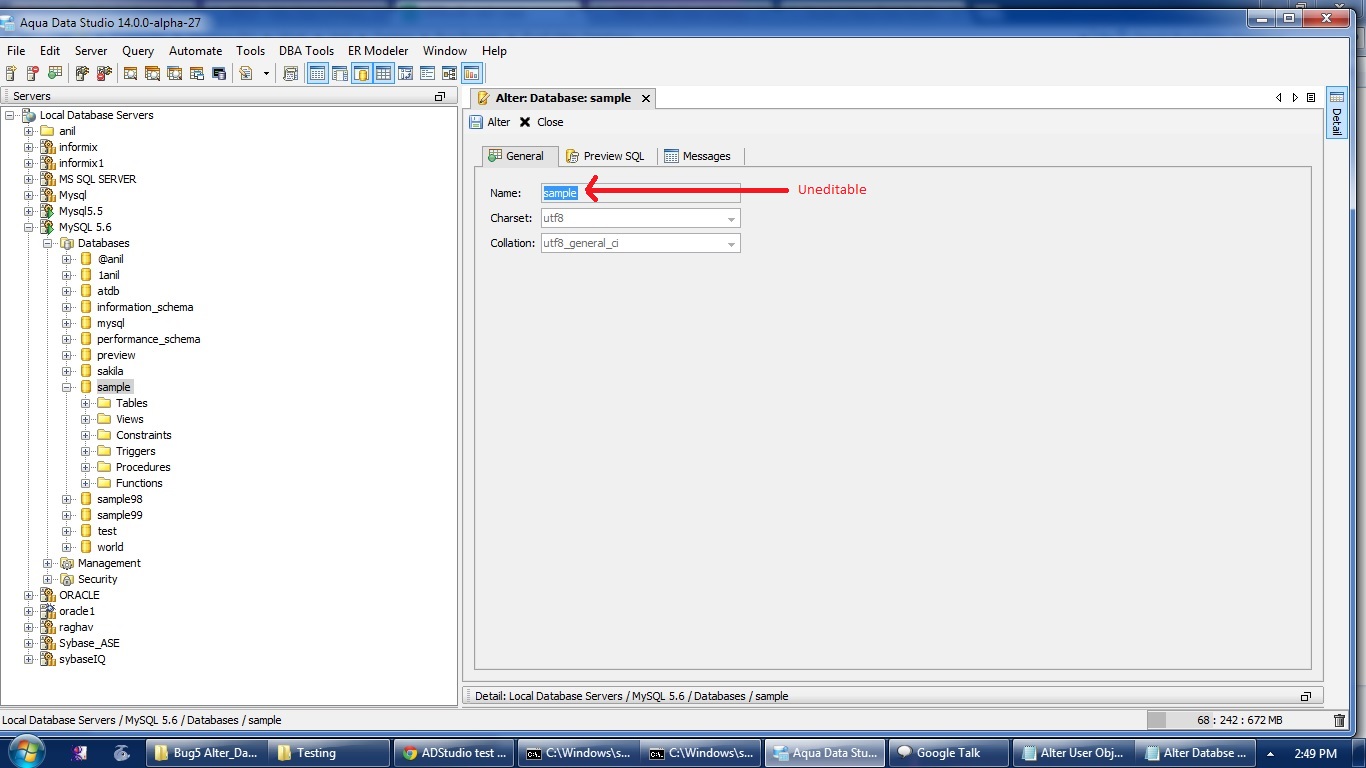Open the Server menu
The height and width of the screenshot is (768, 1366).
90,50
